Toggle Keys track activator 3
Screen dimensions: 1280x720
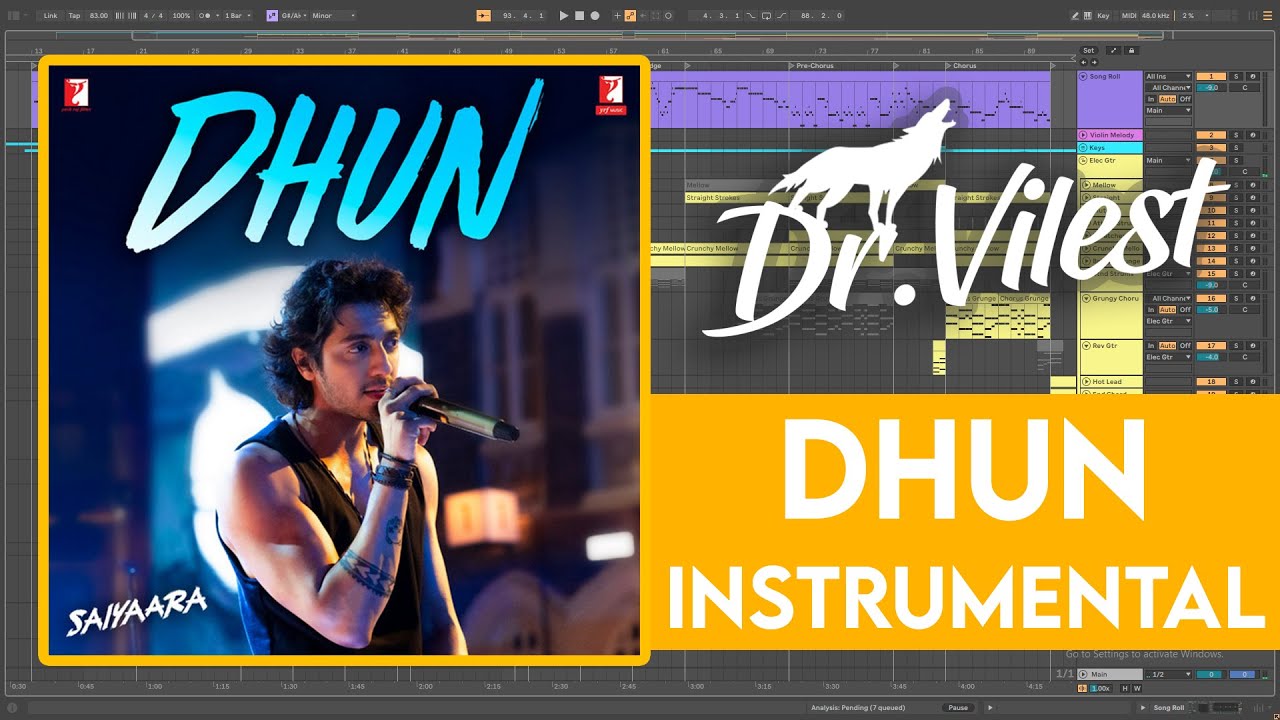tap(1211, 147)
